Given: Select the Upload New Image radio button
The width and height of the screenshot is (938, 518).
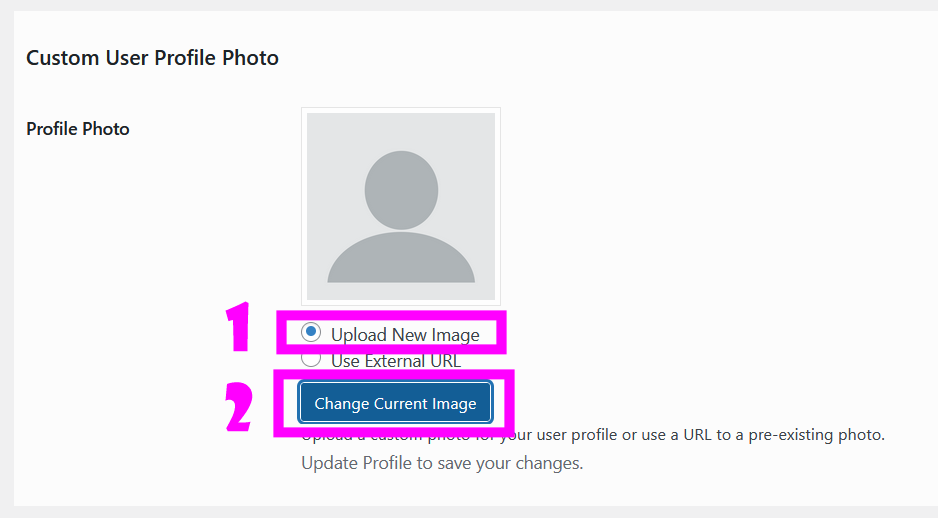Looking at the screenshot, I should [x=311, y=333].
